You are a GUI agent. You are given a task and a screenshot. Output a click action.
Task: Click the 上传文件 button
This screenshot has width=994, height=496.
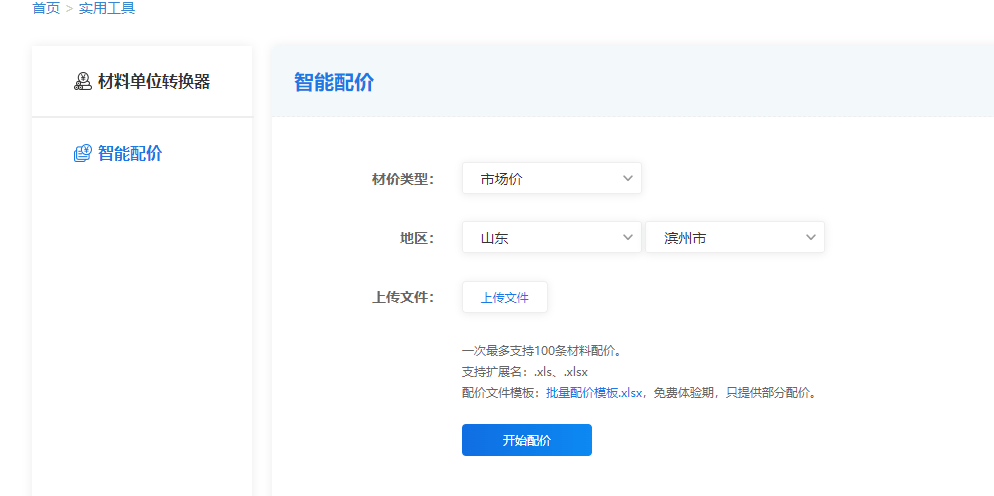[505, 297]
